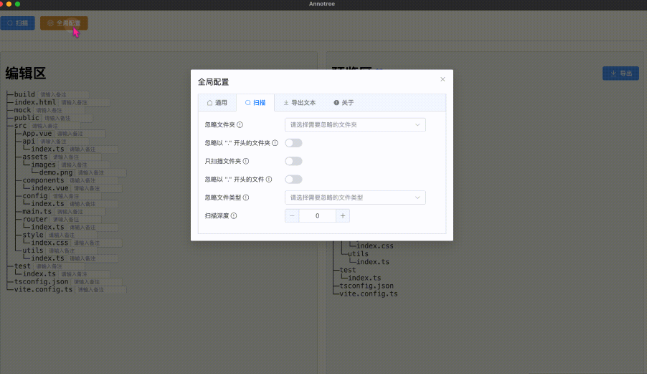Click info icon beside 忽略以"."开头的文件夹
The width and height of the screenshot is (647, 374).
275,143
